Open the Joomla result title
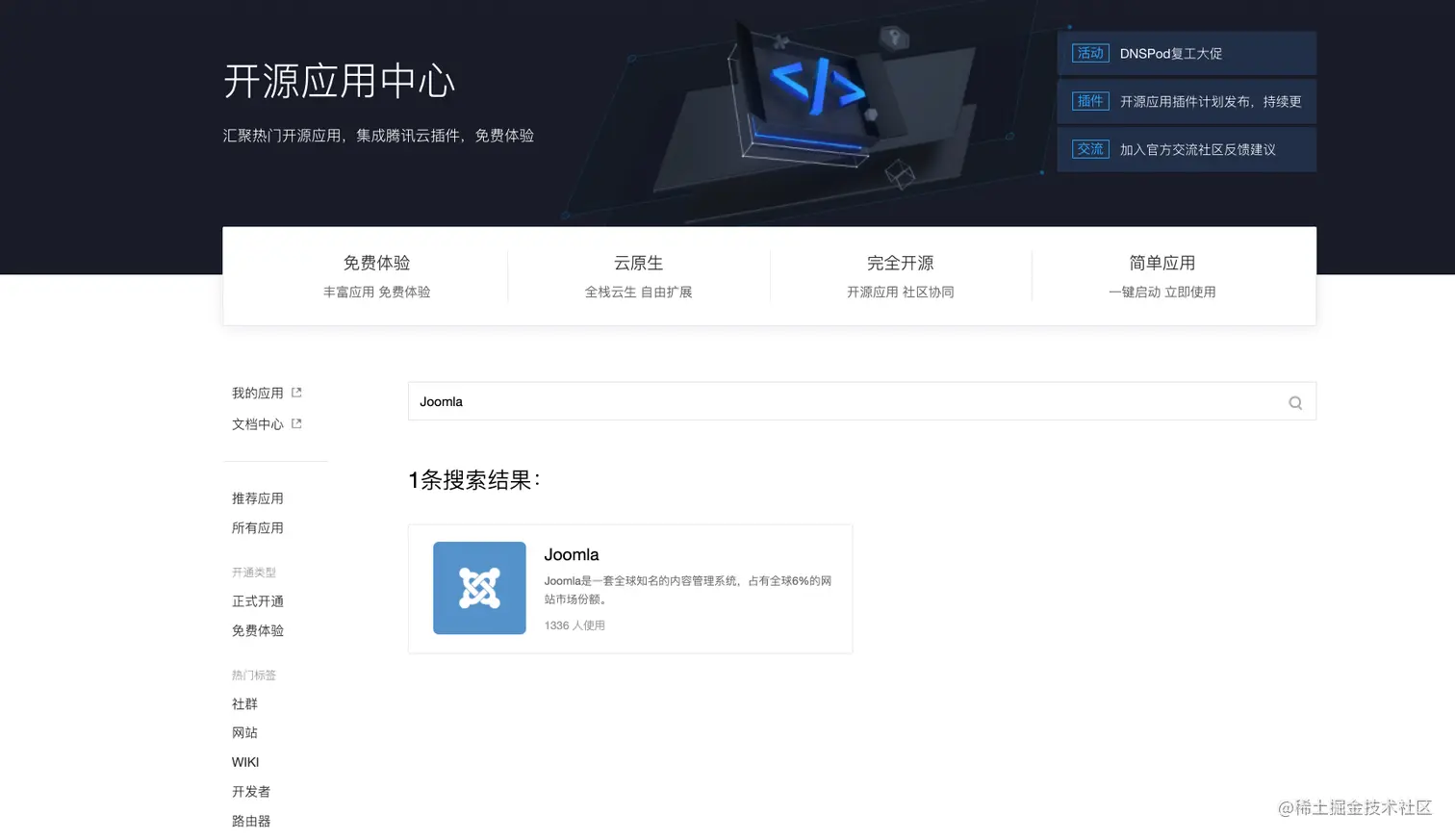Image resolution: width=1455 pixels, height=840 pixels. coord(572,555)
